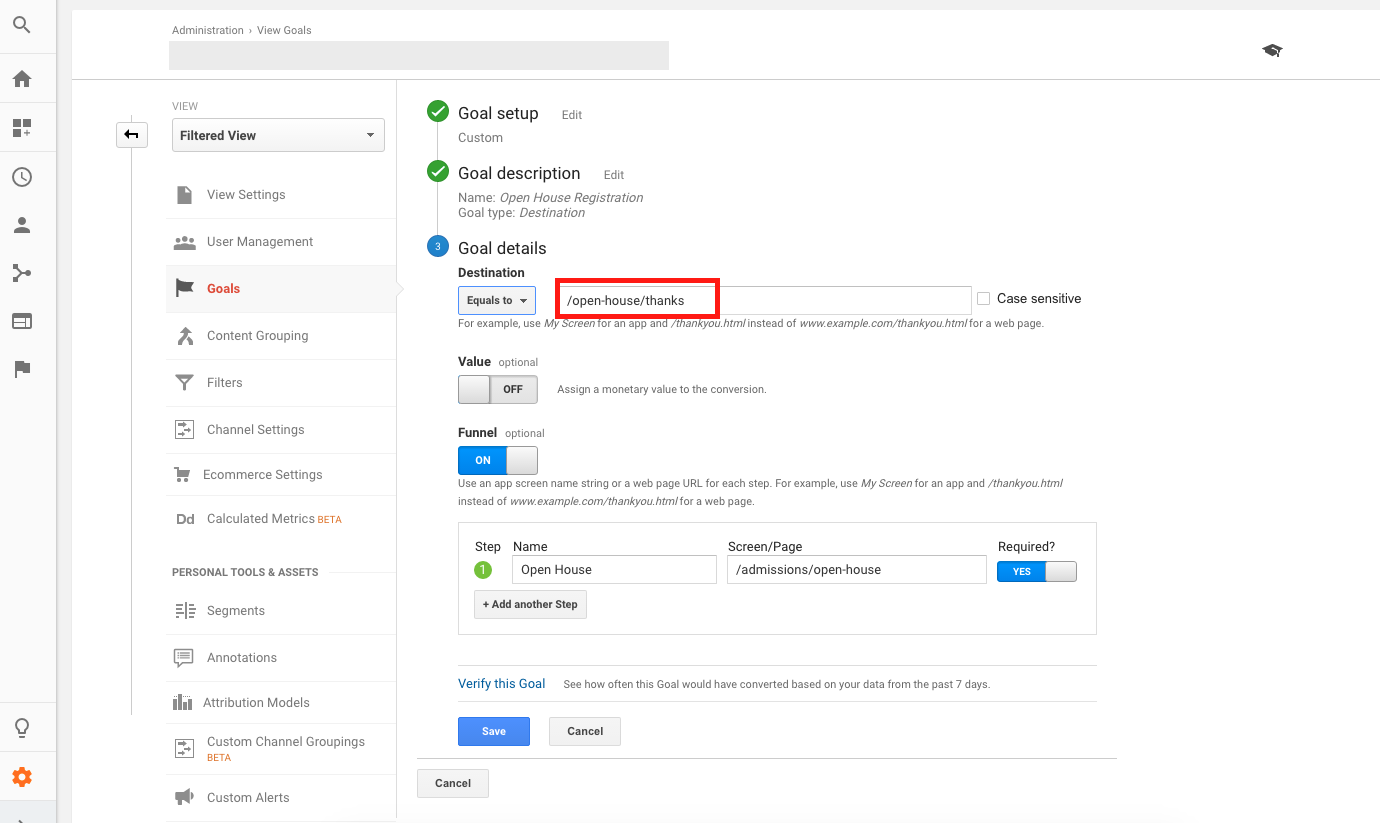Open the Filtered View dropdown

[278, 134]
